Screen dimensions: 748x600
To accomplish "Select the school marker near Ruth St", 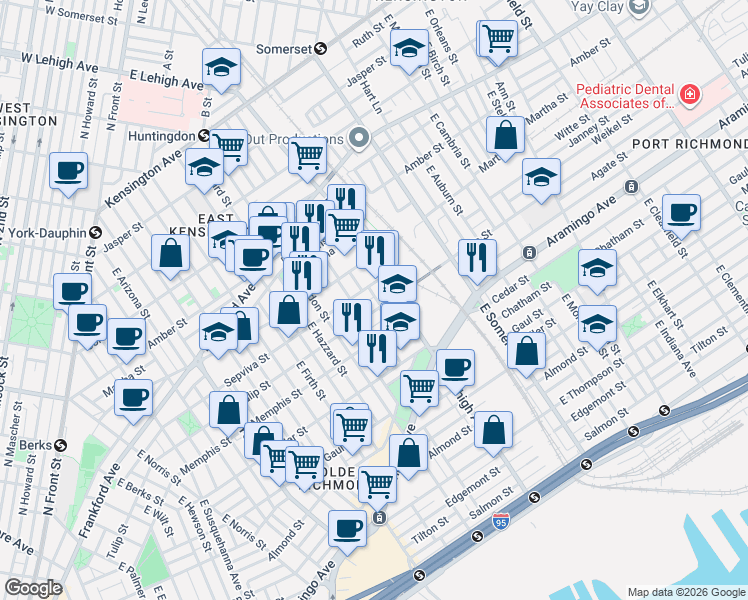I will coord(409,49).
